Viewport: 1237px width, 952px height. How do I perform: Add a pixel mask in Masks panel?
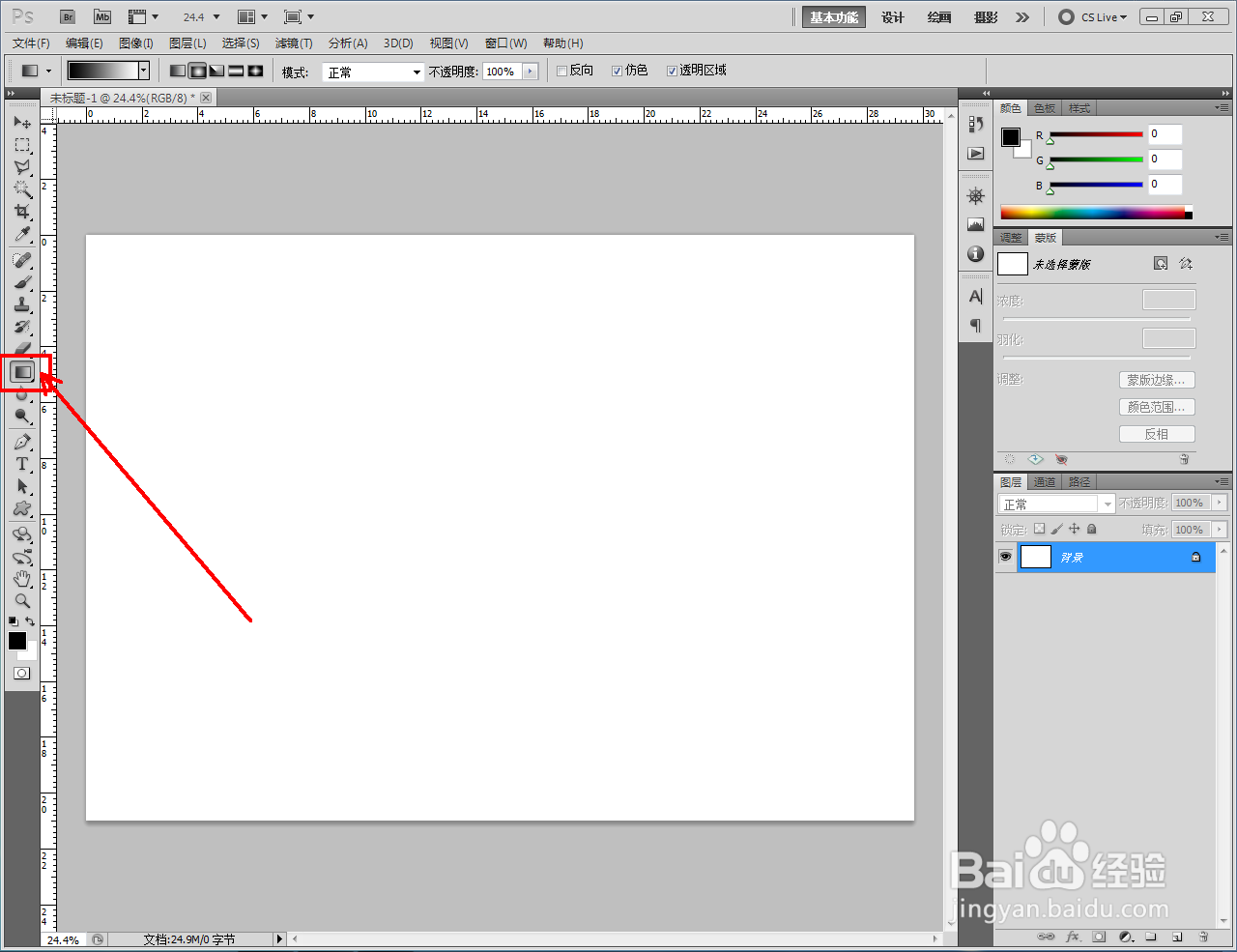tap(1161, 263)
